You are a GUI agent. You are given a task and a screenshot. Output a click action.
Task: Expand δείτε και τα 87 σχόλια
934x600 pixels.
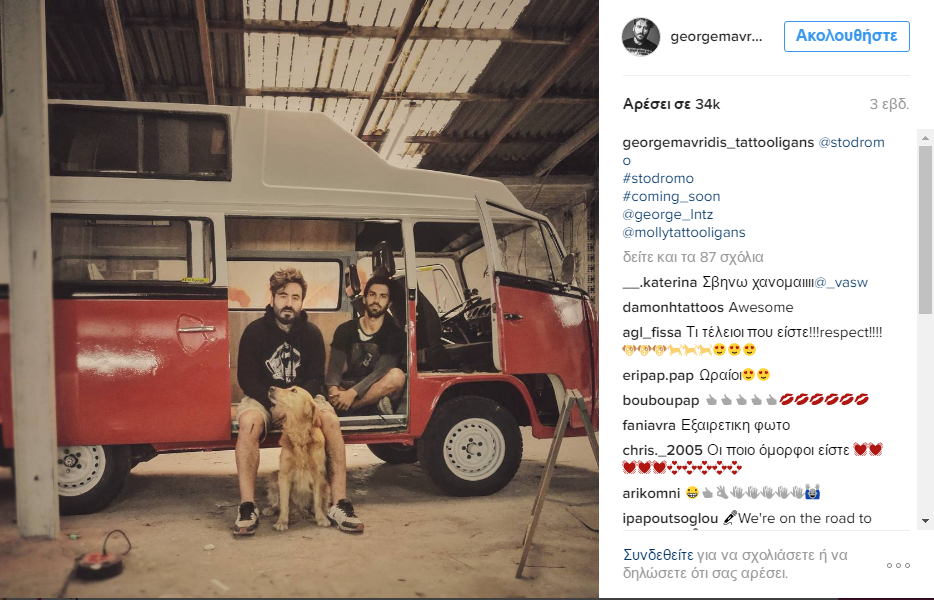[693, 257]
